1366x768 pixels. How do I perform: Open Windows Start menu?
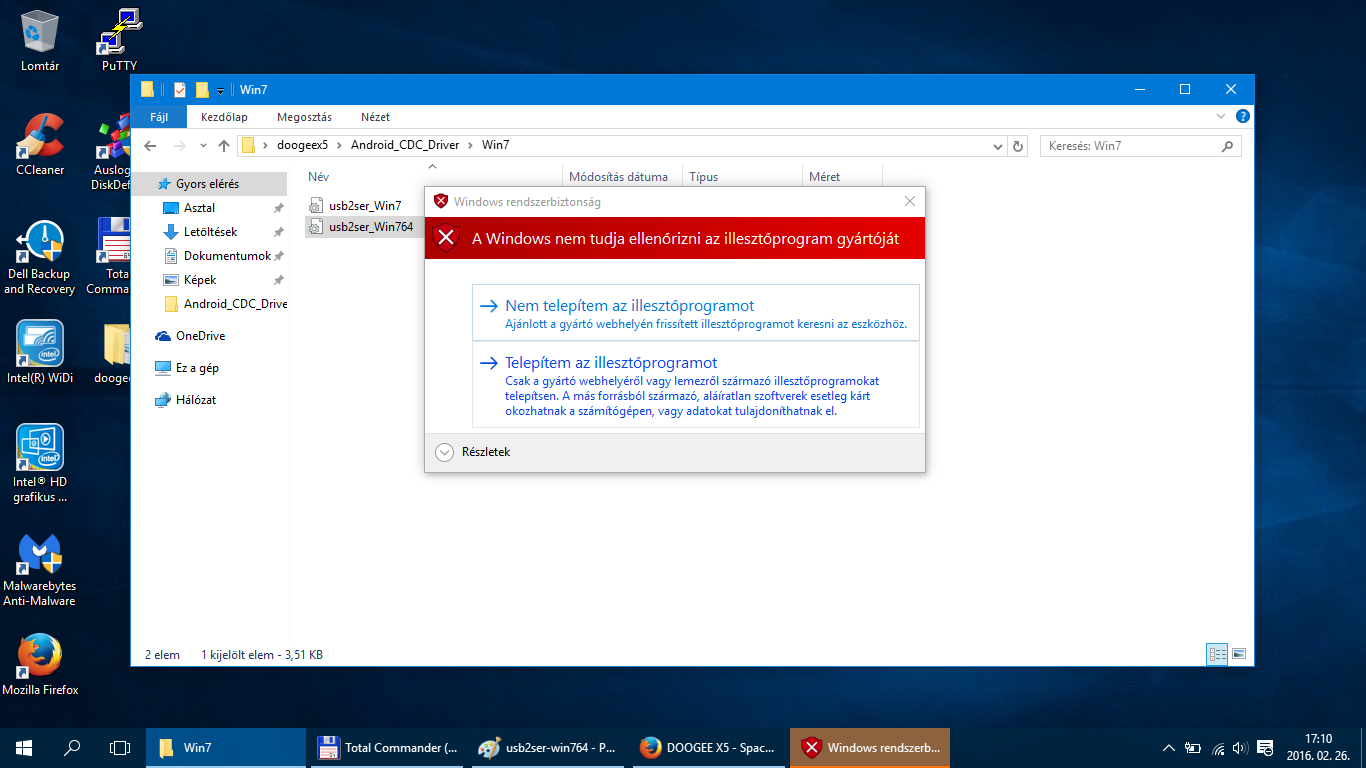tap(24, 748)
